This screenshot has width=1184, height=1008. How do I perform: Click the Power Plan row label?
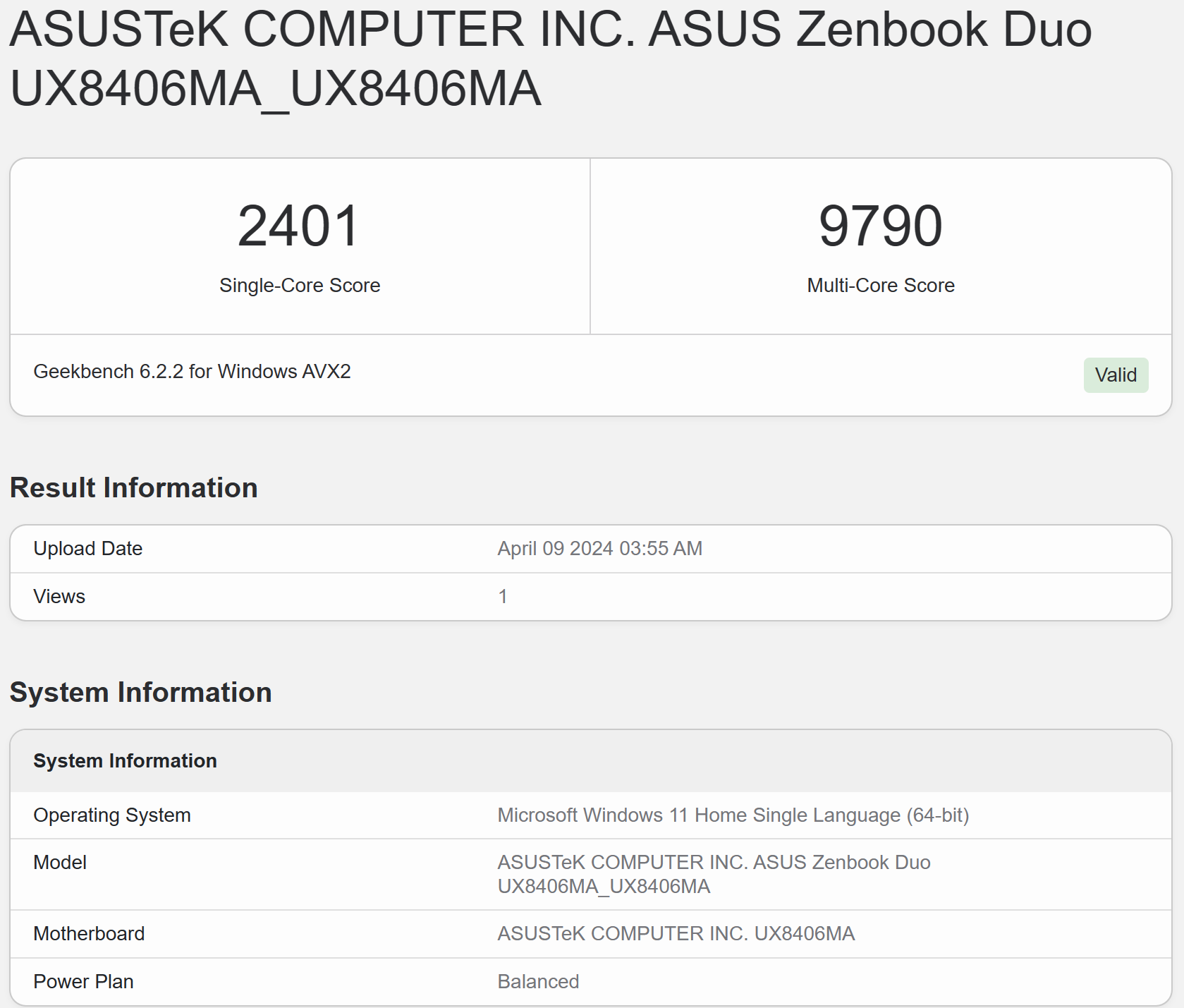(83, 981)
